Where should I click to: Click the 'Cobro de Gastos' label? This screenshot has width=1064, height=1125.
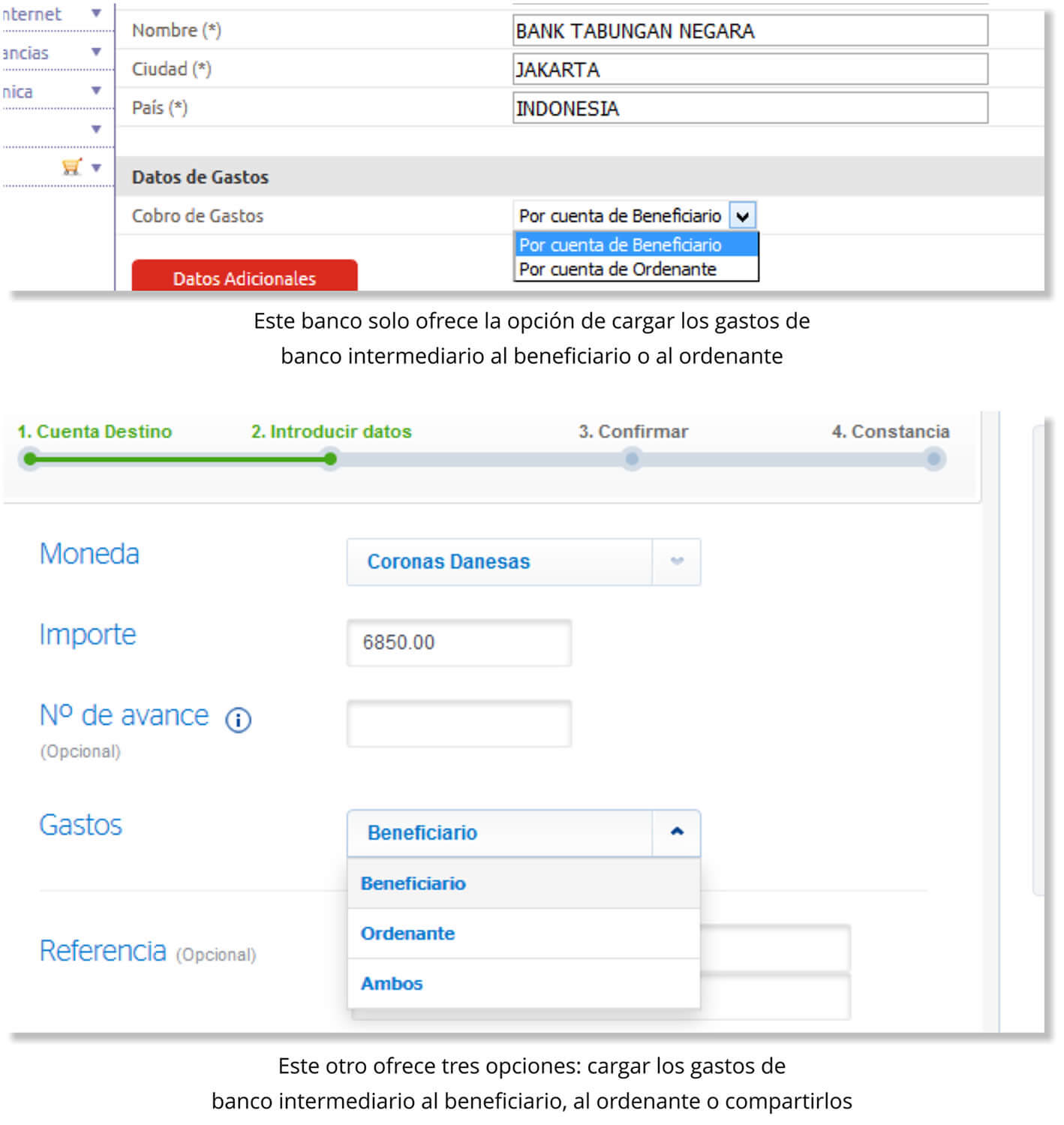pos(198,216)
